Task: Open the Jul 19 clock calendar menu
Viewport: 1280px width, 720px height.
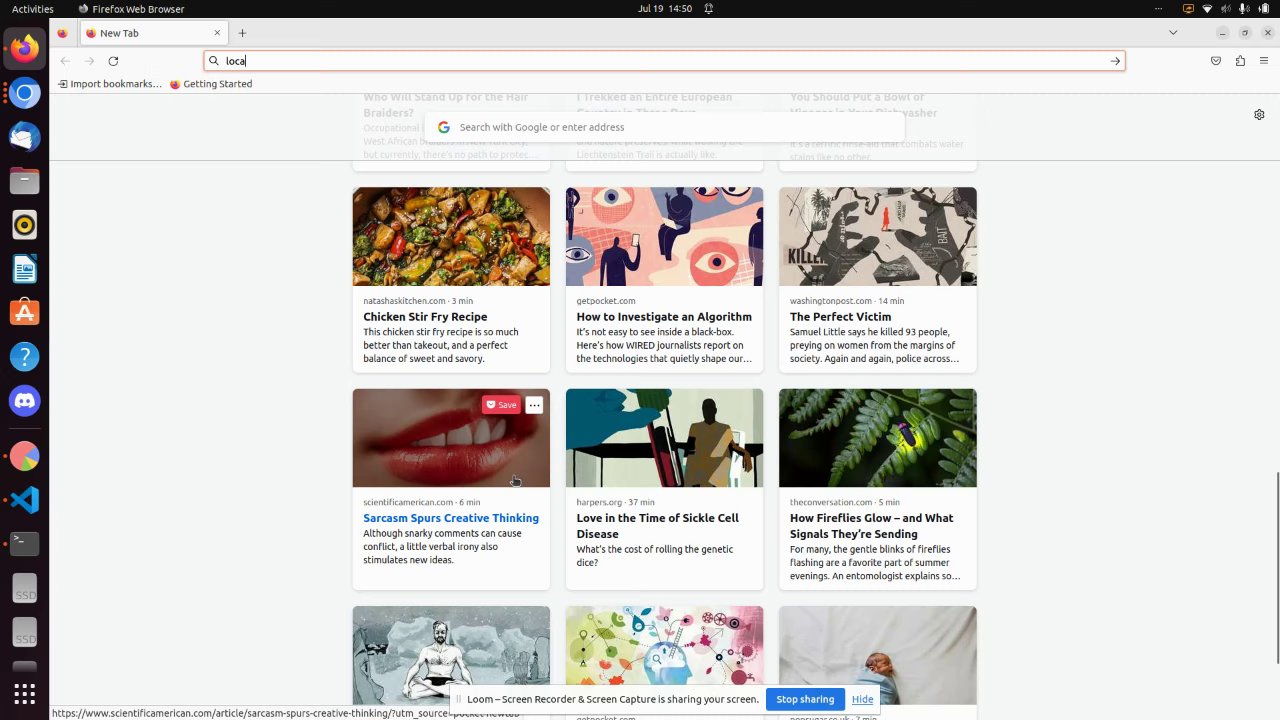Action: click(x=665, y=8)
